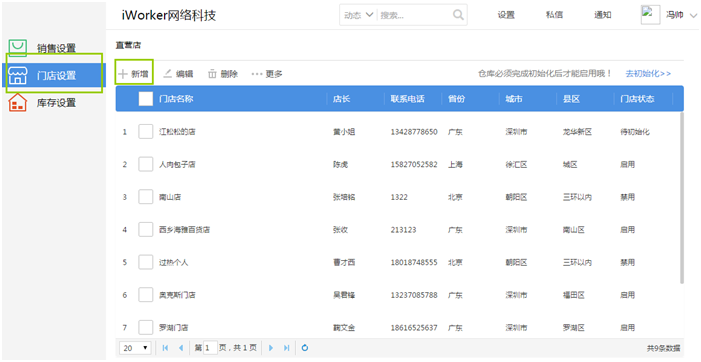Click phone value 213123
This screenshot has height=362, width=701.
(x=404, y=230)
